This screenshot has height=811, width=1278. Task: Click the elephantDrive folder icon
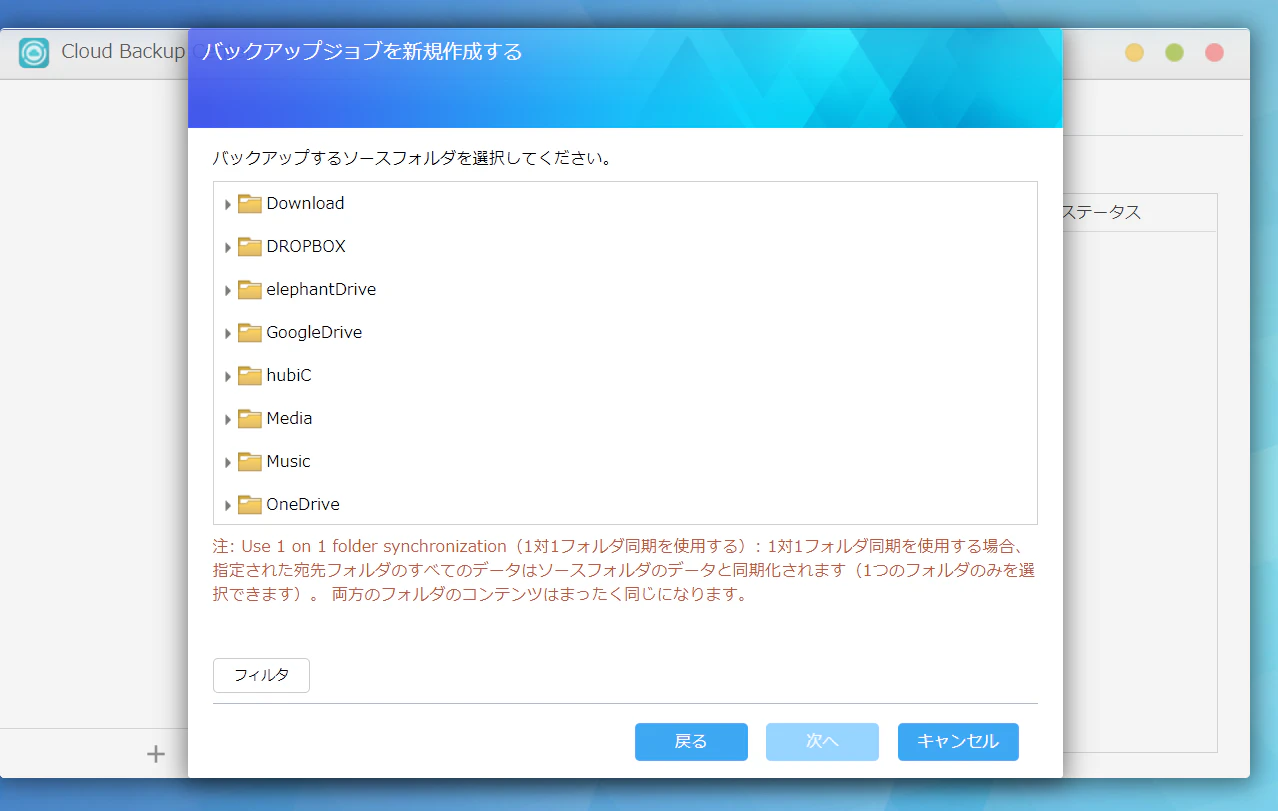(x=250, y=289)
